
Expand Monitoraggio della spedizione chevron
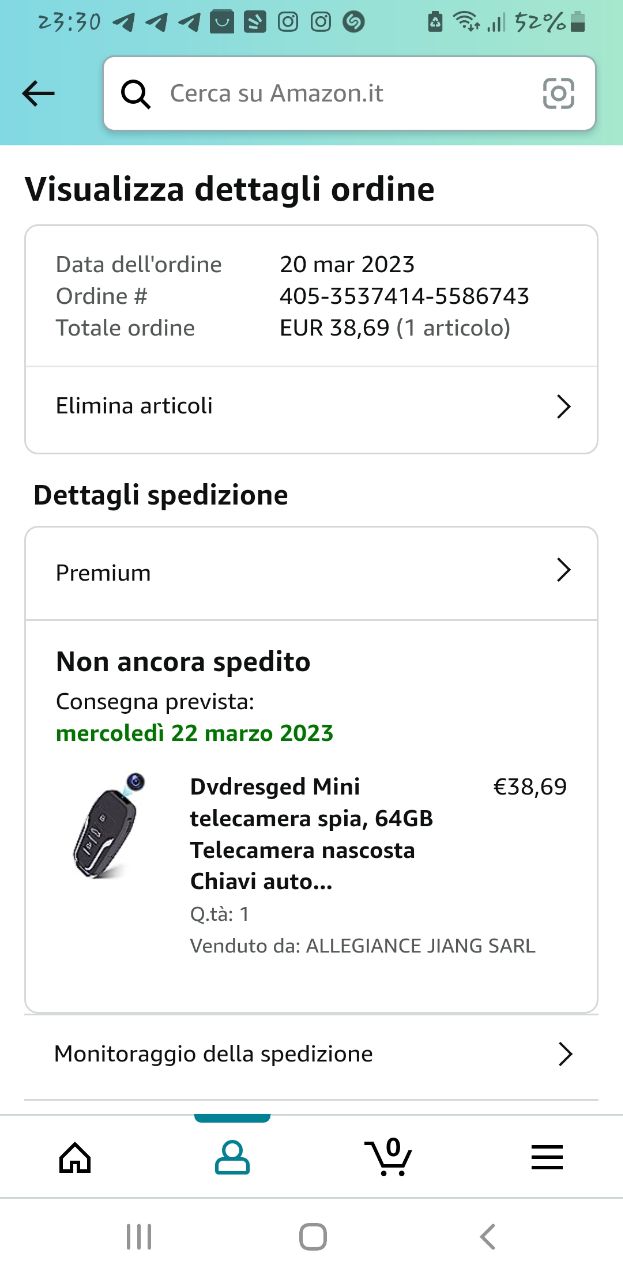pos(565,1054)
